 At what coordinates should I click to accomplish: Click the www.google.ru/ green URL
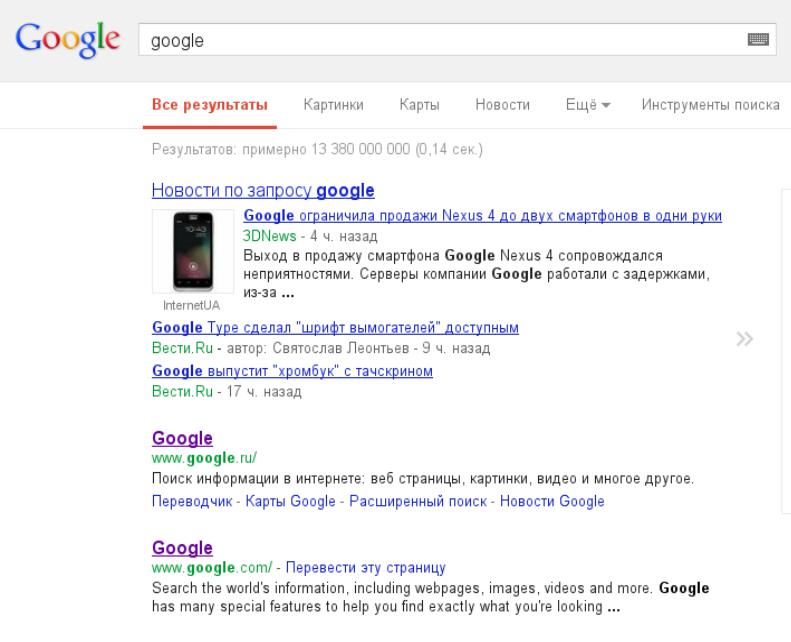pyautogui.click(x=204, y=458)
